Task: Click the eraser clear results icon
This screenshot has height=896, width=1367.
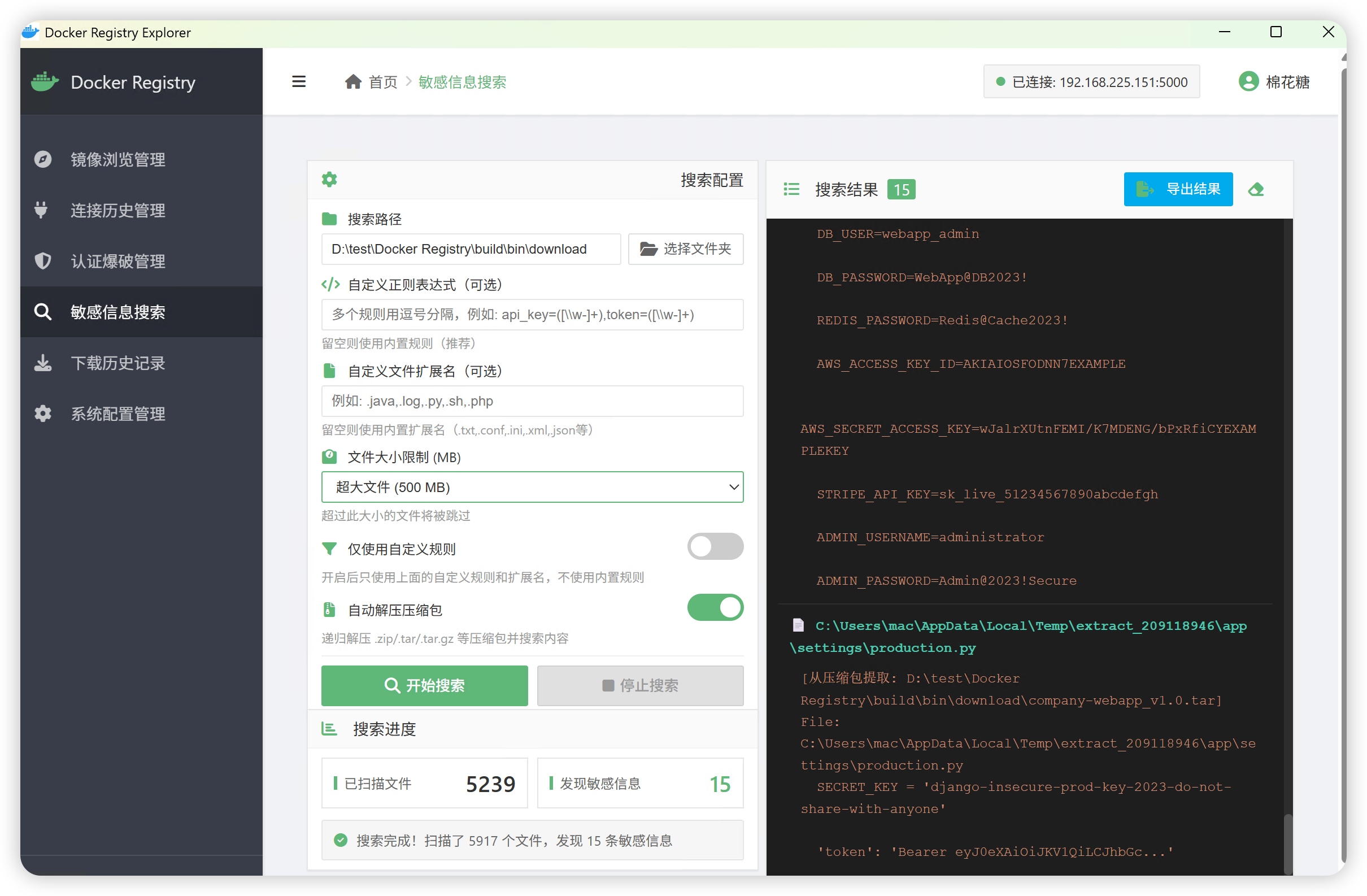Action: click(1256, 190)
